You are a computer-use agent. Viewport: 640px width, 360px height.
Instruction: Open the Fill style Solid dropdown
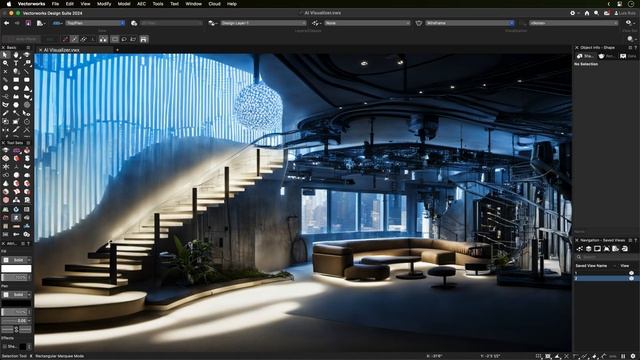click(16, 260)
